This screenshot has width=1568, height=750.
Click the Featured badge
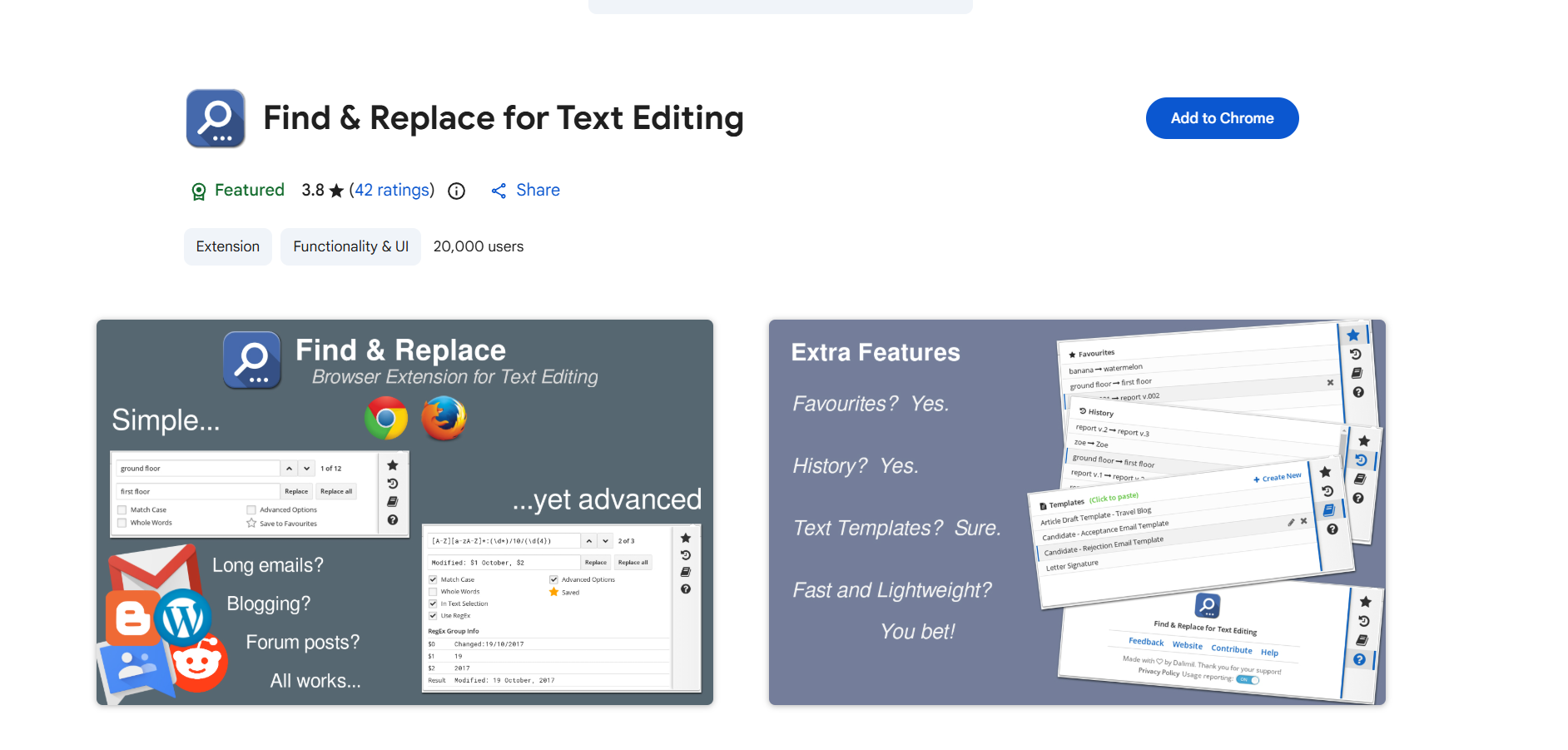[238, 191]
